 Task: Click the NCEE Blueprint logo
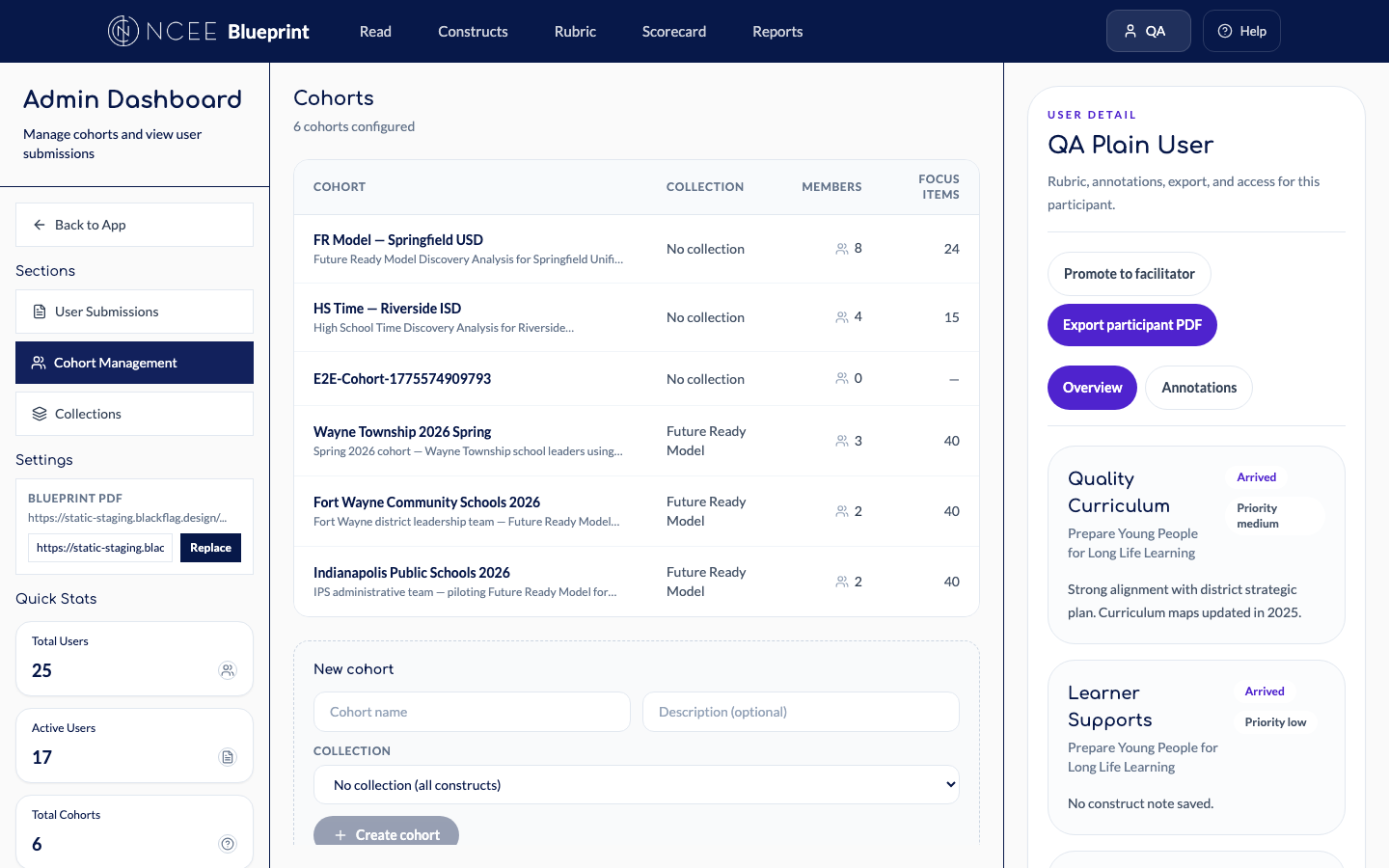coord(208,31)
